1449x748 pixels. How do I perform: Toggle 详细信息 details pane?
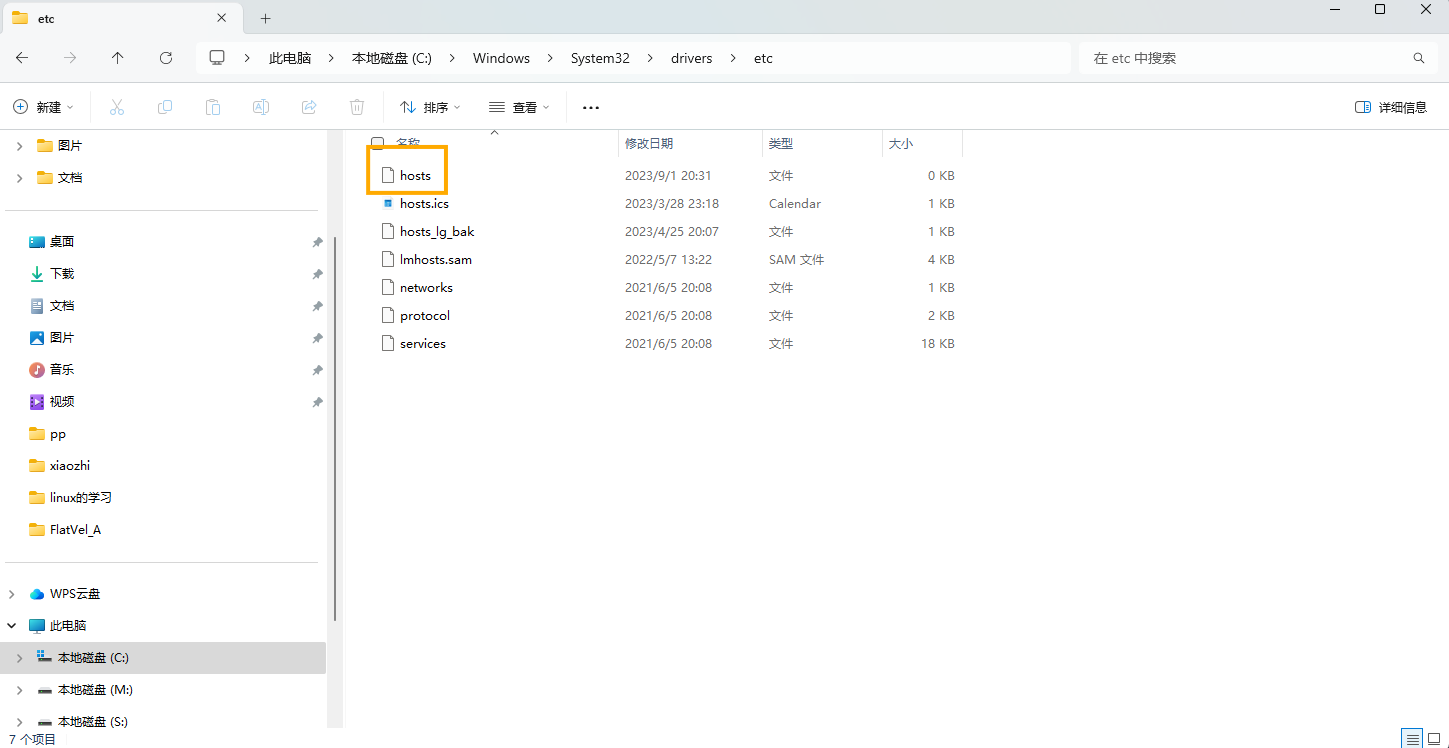1391,107
